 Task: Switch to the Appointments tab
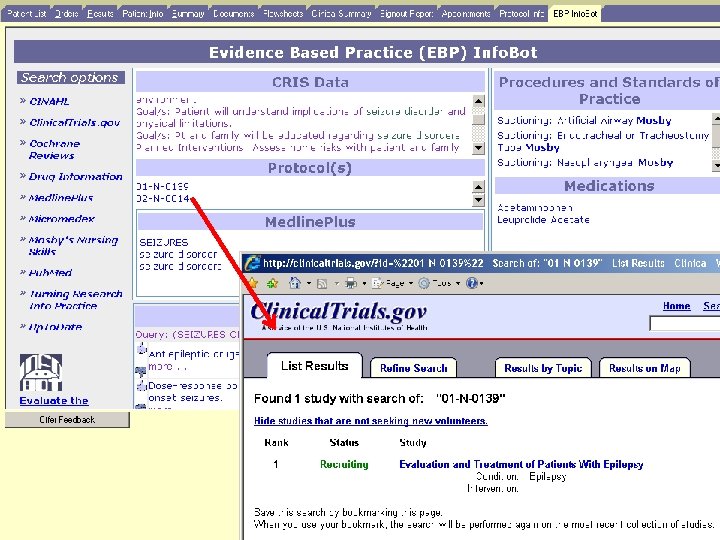pos(466,14)
